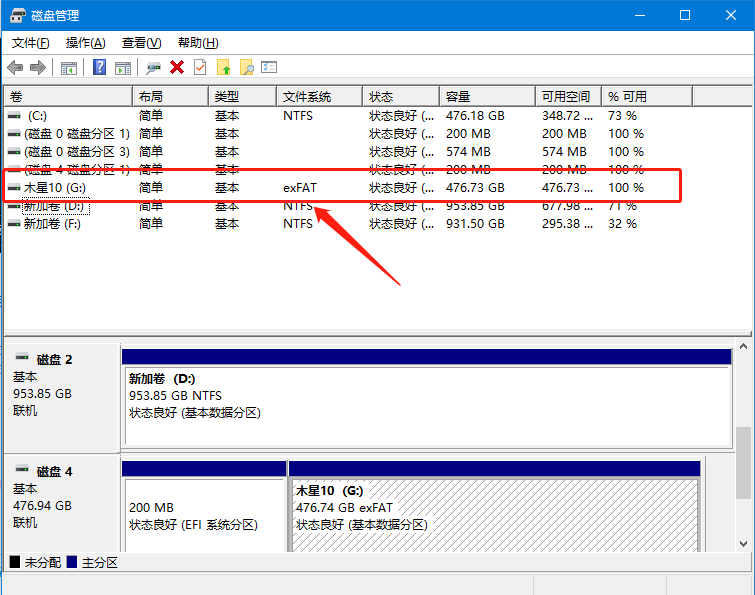Click the 磁盘 4 disk label
This screenshot has height=595, width=755.
click(x=54, y=471)
